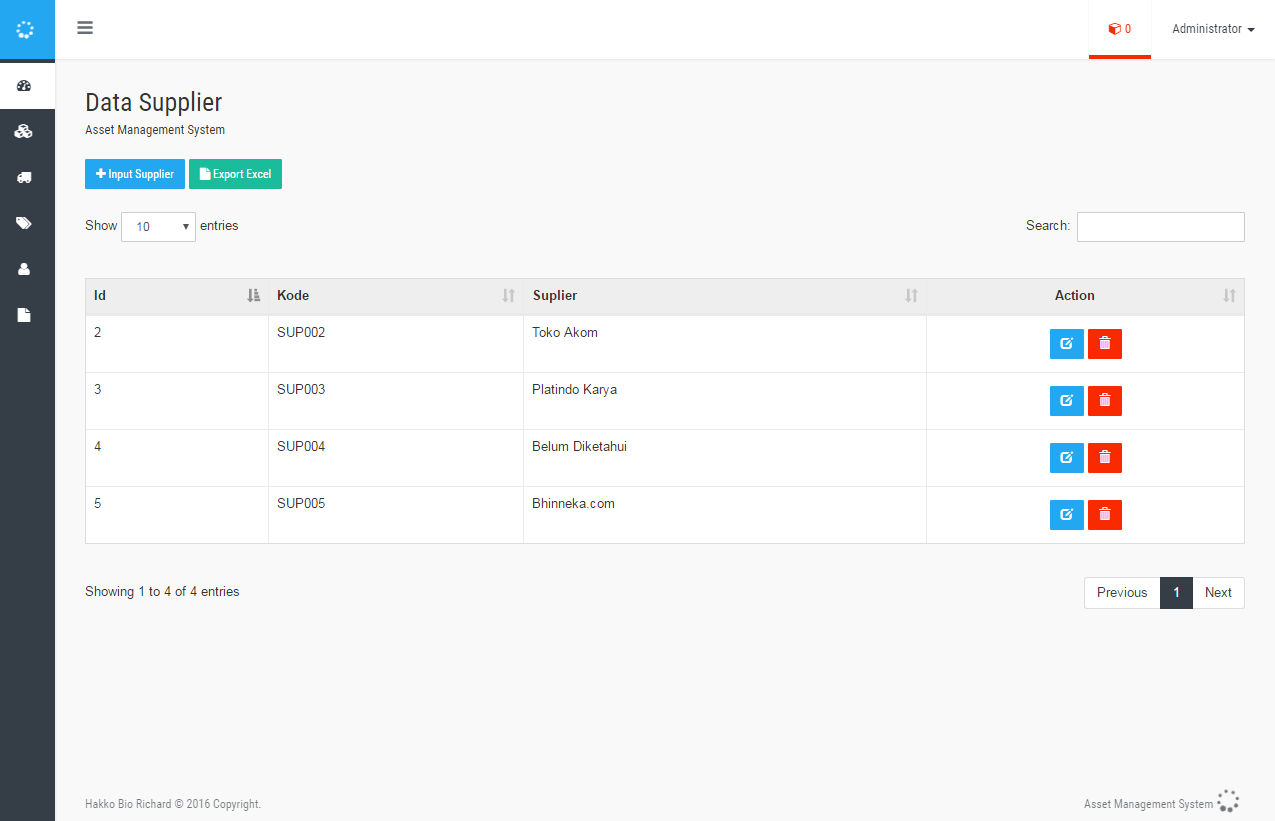
Task: Sort table by Id column
Action: point(177,296)
